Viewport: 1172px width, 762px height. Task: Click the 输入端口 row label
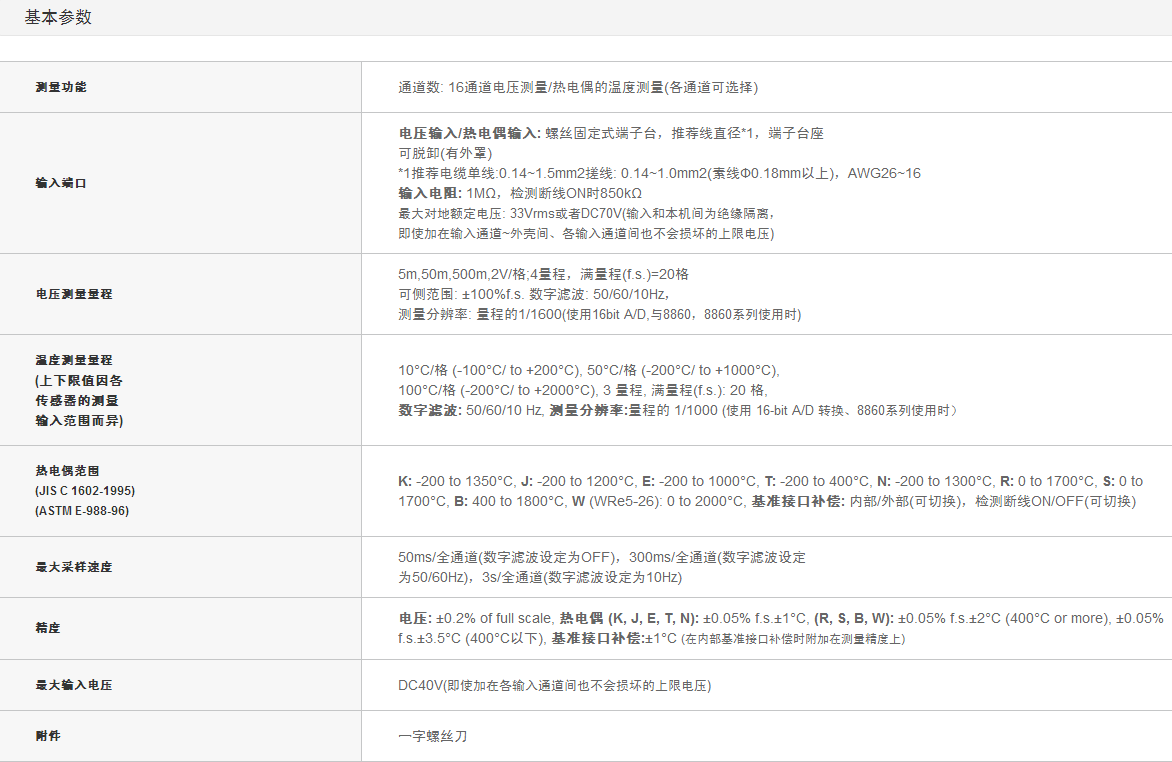point(61,183)
